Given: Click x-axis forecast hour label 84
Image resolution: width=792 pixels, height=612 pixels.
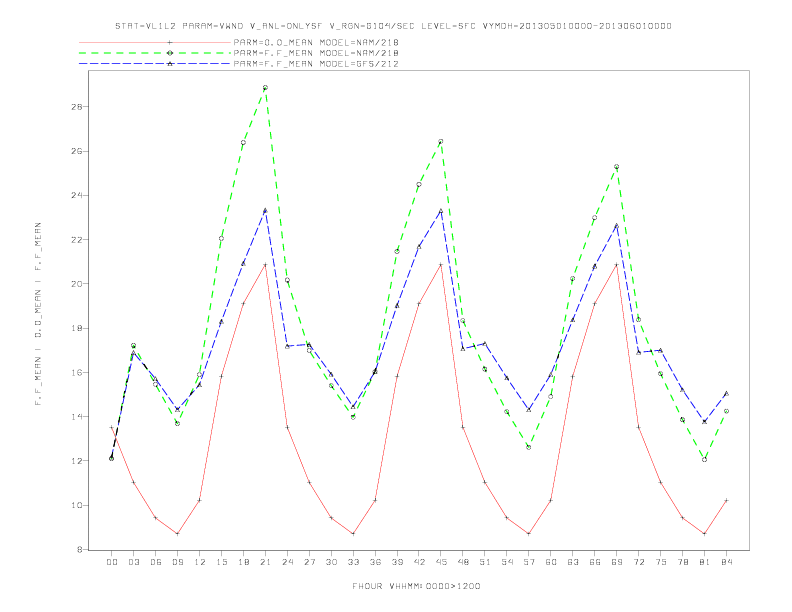Looking at the screenshot, I should (727, 562).
